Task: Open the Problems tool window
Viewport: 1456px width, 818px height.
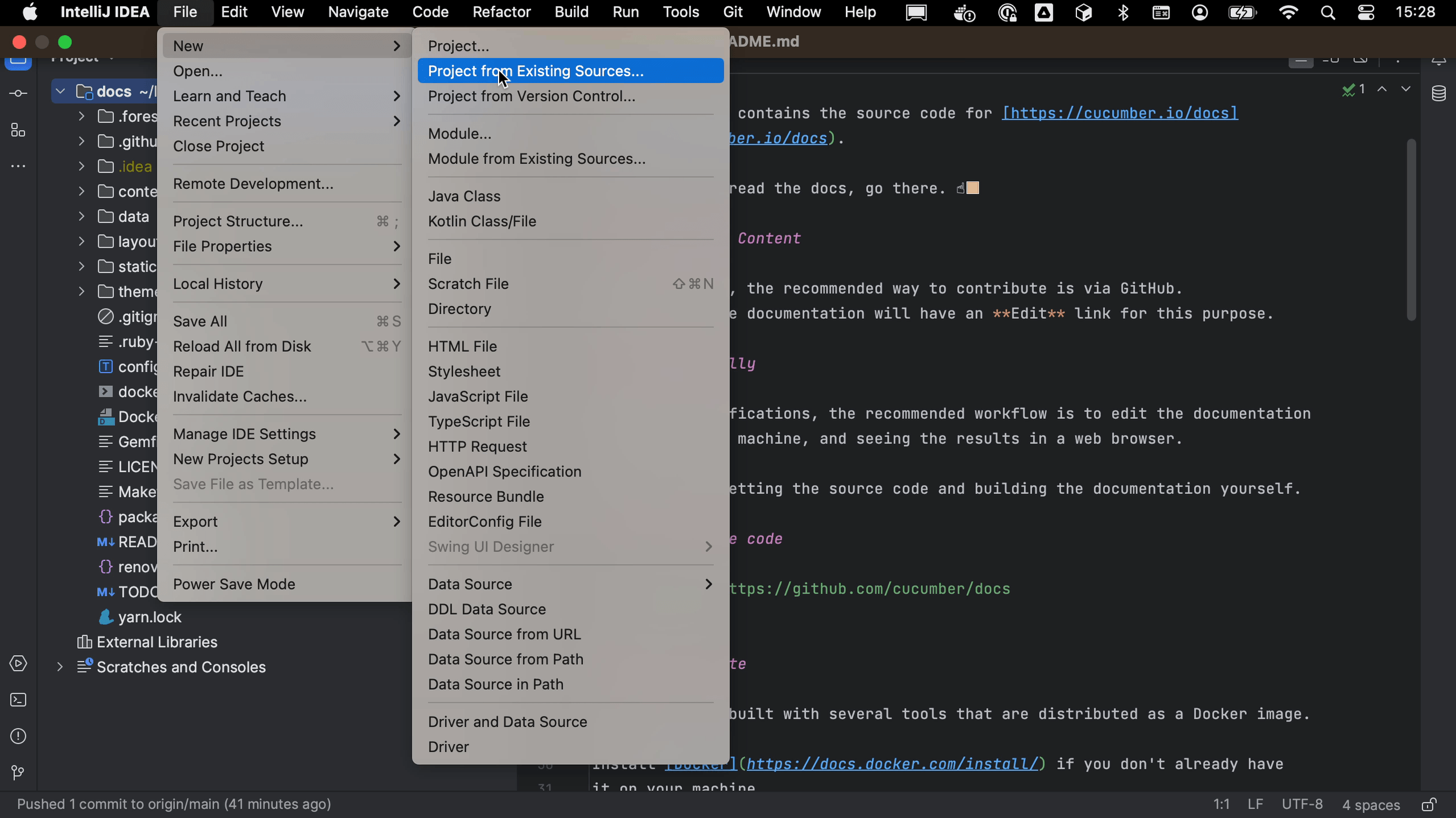Action: point(18,736)
